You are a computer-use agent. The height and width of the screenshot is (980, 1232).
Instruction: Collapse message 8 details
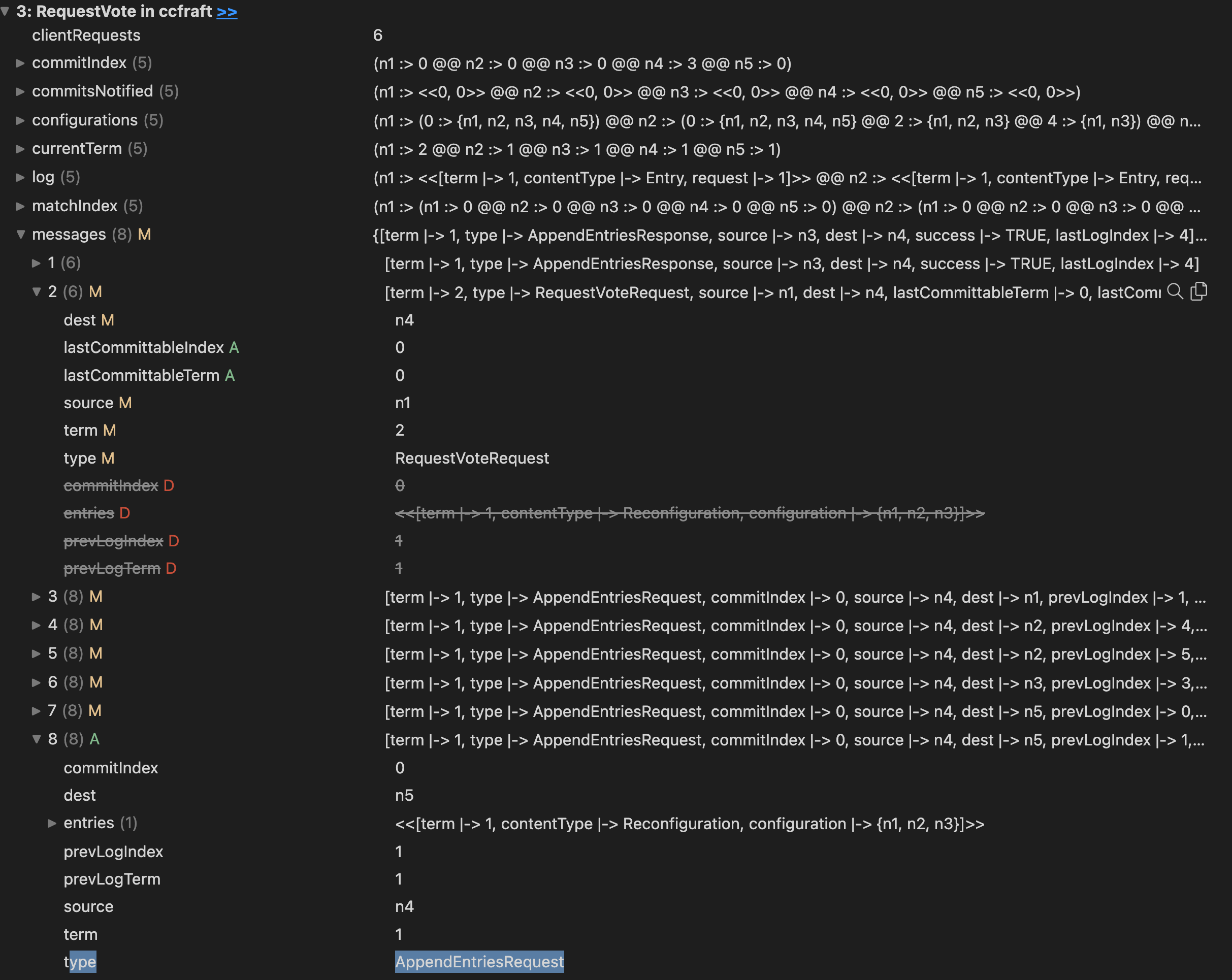point(37,739)
